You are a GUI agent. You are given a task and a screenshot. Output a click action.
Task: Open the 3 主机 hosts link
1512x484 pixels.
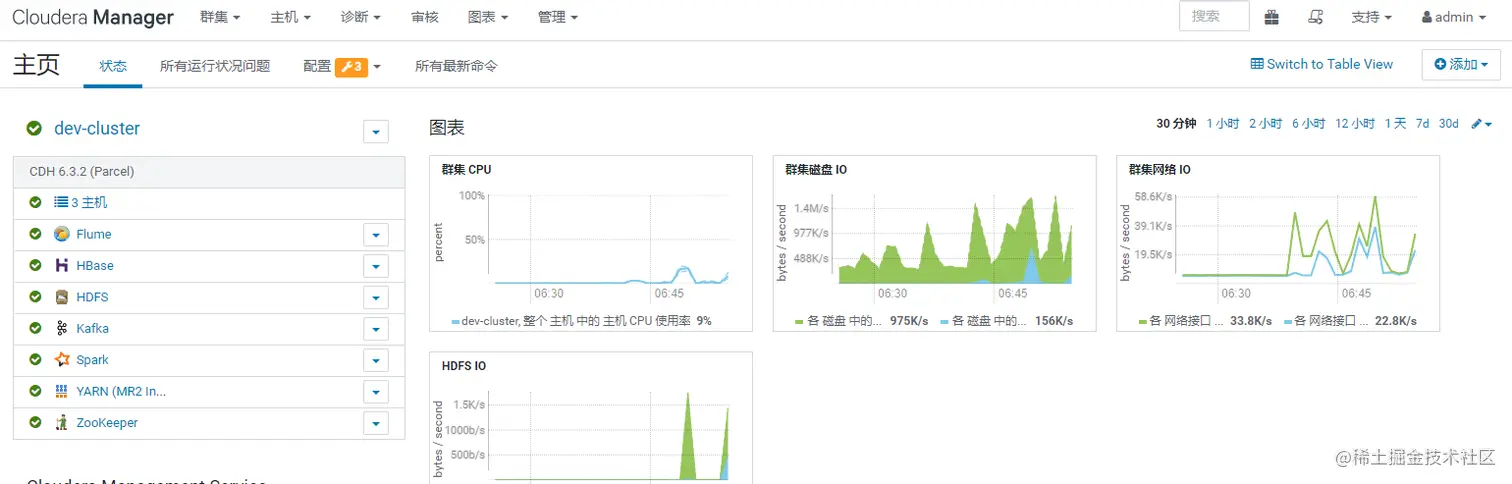click(x=89, y=202)
